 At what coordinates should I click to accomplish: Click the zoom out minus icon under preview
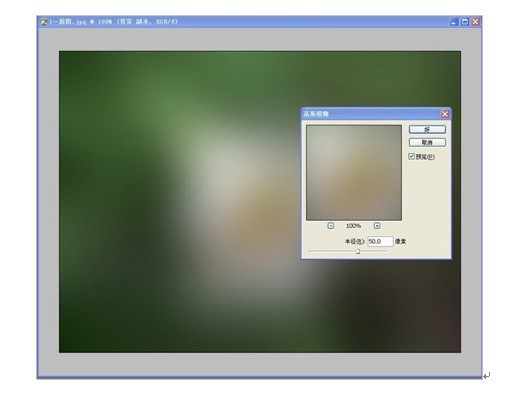[x=331, y=226]
